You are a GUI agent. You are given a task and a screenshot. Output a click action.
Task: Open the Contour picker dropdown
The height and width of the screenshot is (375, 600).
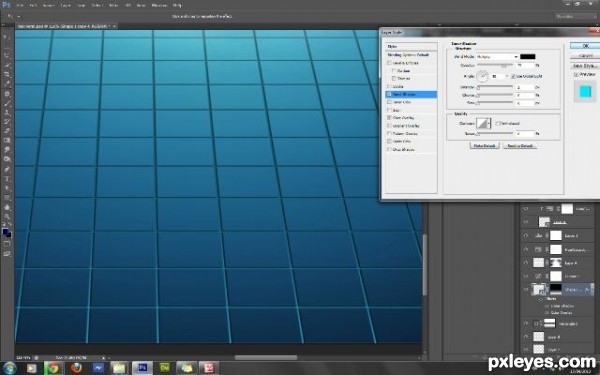[x=489, y=124]
